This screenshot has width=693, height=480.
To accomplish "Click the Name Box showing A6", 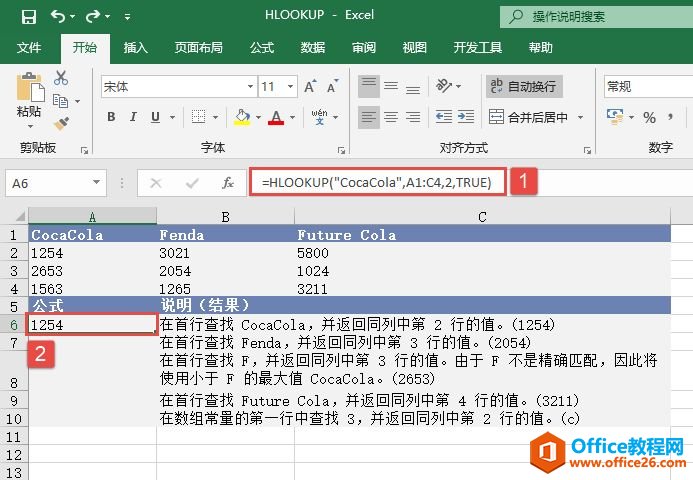I will tap(56, 183).
